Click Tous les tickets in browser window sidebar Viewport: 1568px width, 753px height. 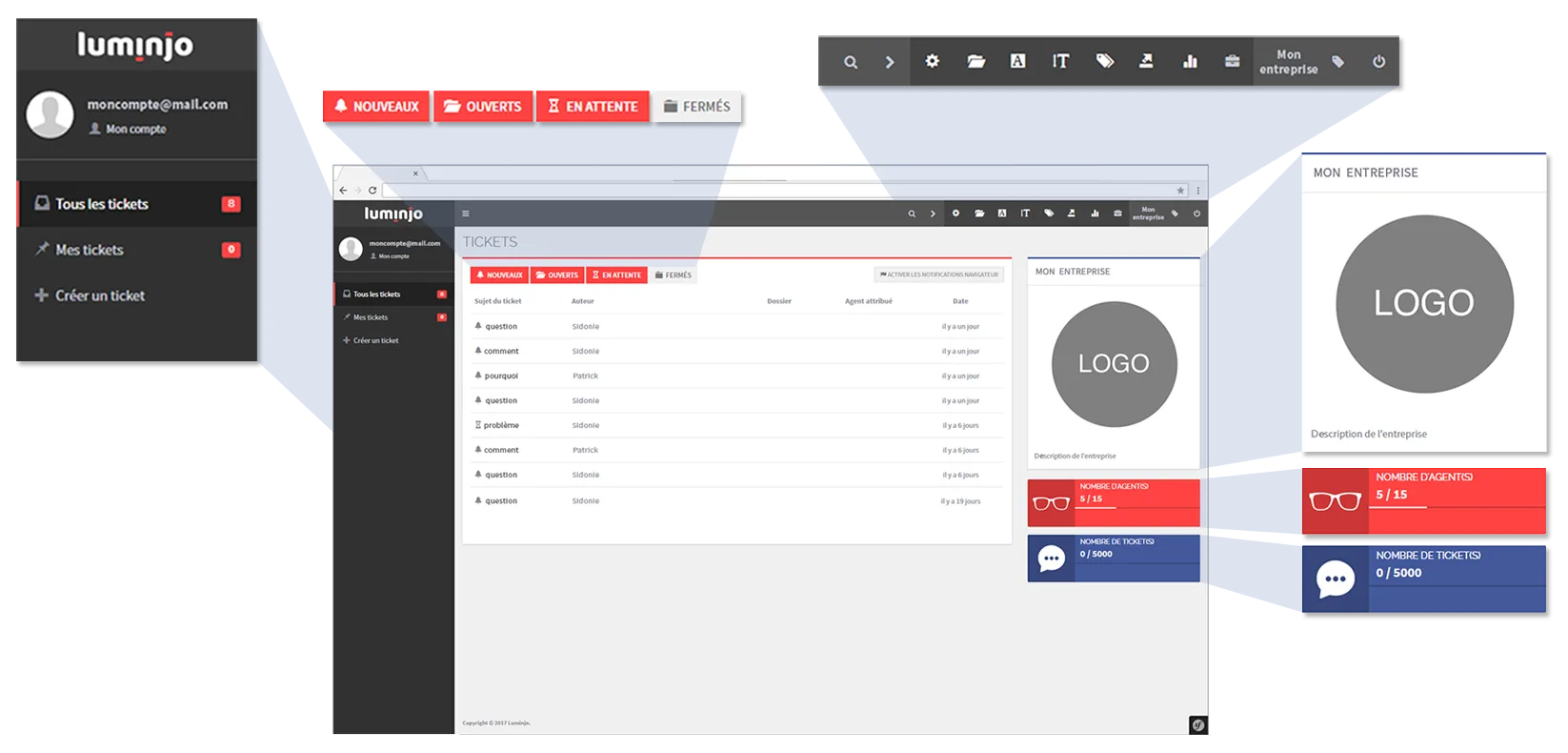click(x=393, y=295)
